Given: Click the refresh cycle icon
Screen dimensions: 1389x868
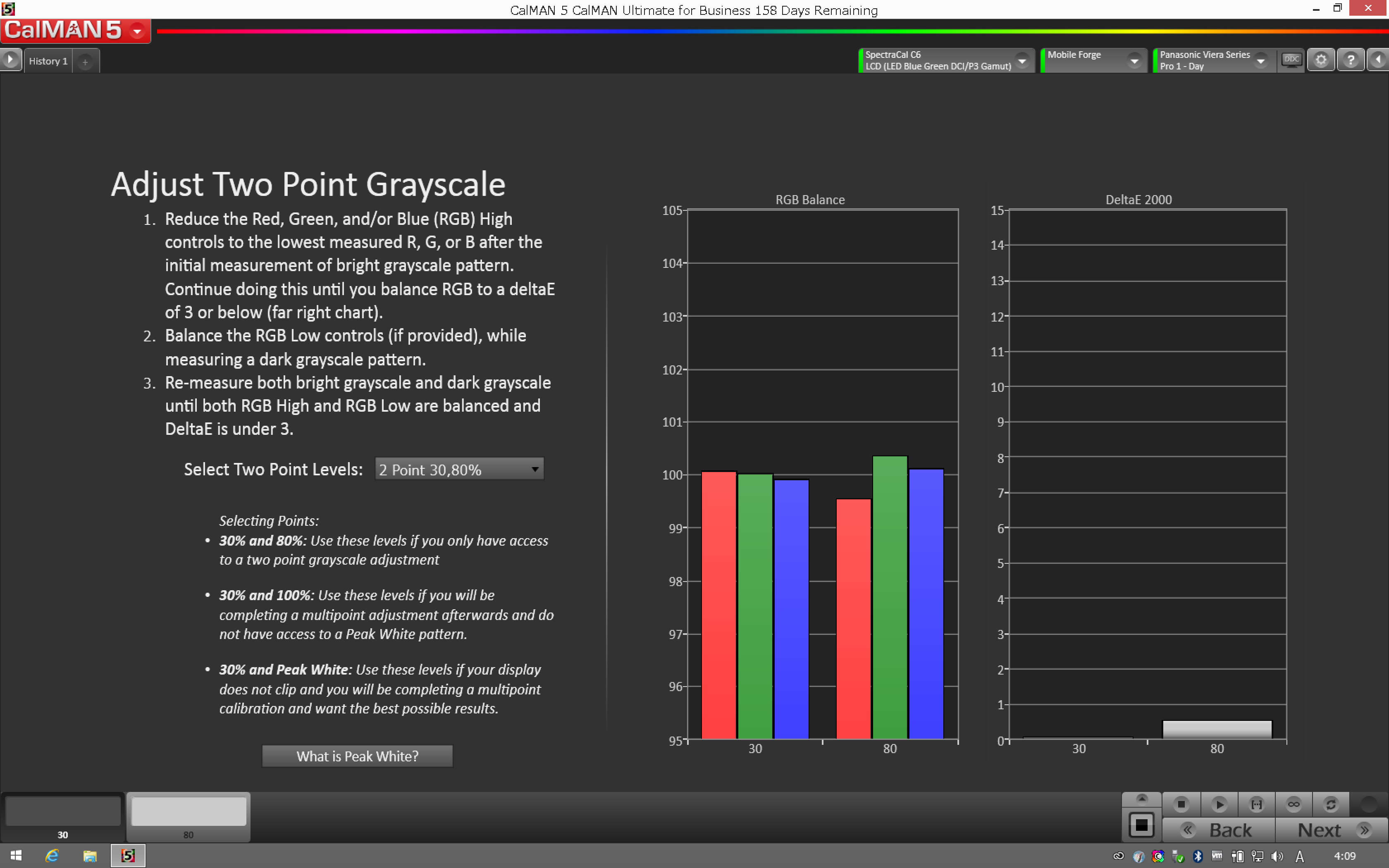Looking at the screenshot, I should [1331, 804].
